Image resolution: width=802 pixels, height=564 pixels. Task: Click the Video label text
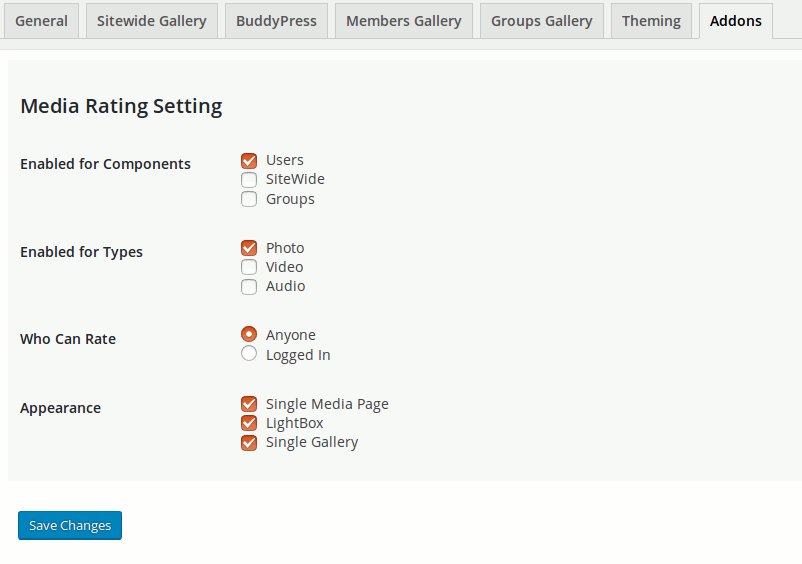click(x=284, y=267)
